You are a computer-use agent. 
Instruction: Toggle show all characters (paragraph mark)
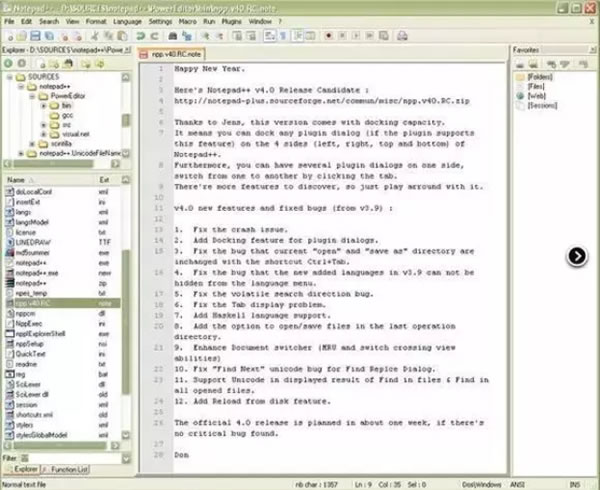283,36
